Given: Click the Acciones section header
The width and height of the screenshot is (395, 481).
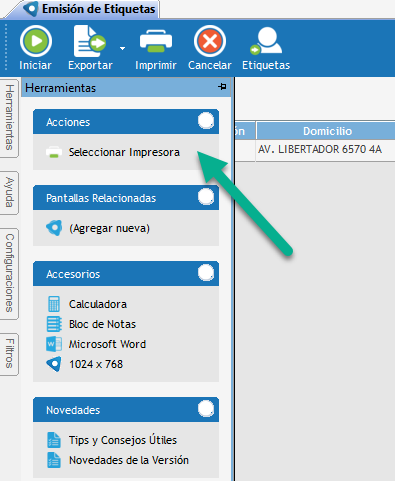Looking at the screenshot, I should pos(126,122).
